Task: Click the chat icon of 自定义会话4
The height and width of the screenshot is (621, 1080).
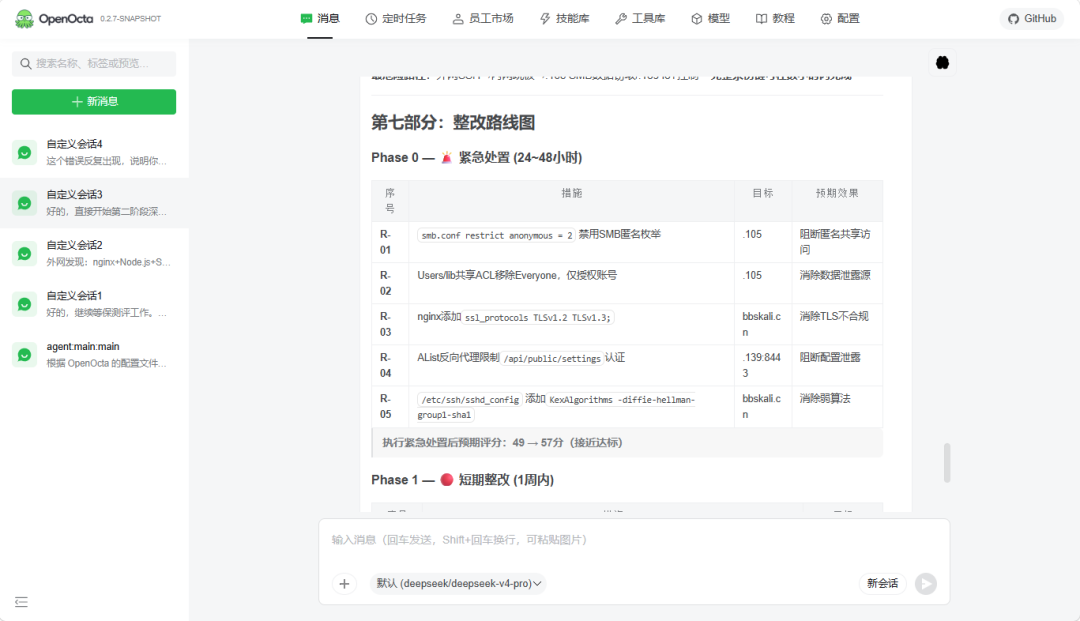Action: pyautogui.click(x=24, y=152)
